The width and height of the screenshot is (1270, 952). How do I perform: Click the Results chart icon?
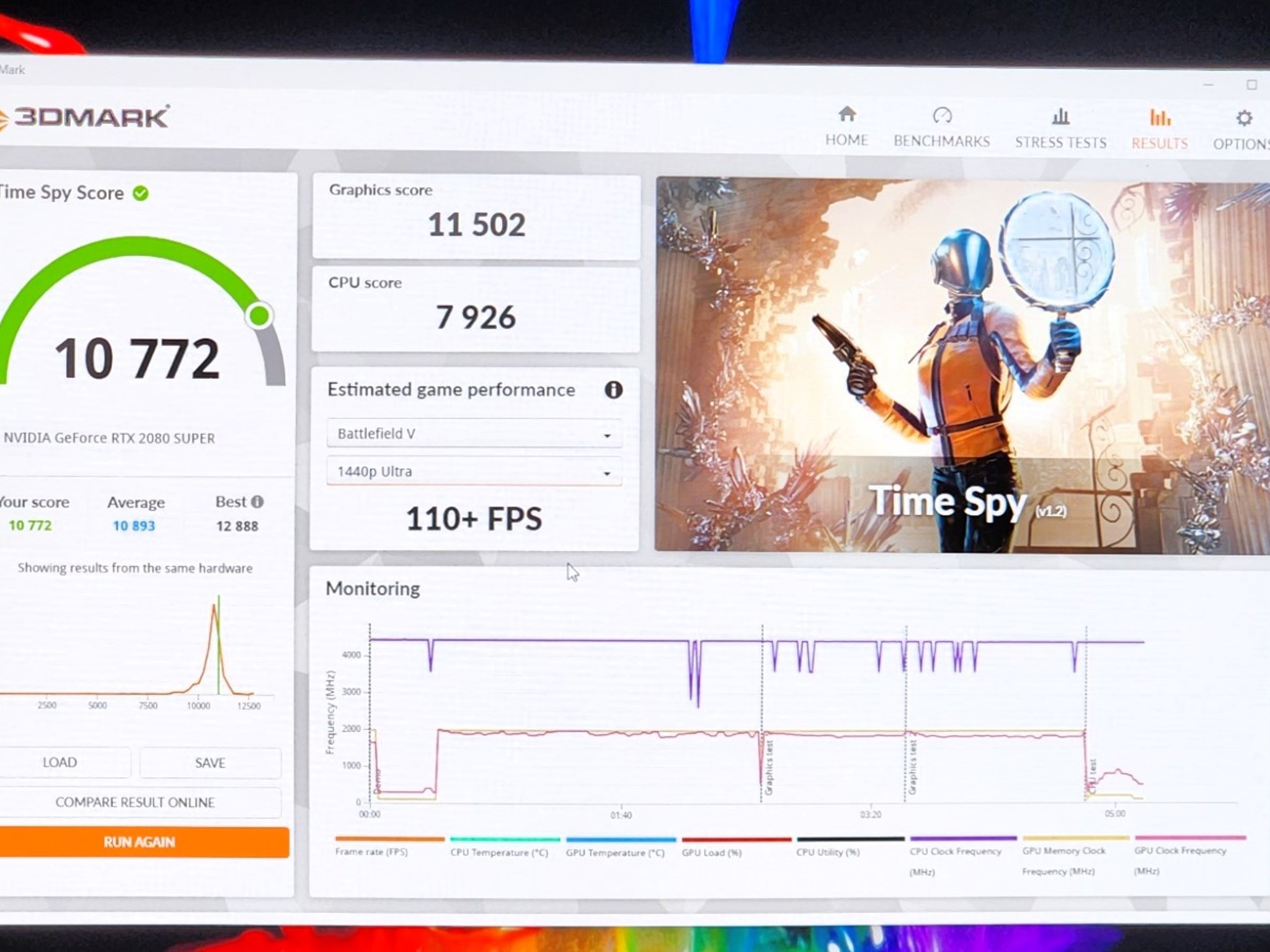coord(1160,117)
